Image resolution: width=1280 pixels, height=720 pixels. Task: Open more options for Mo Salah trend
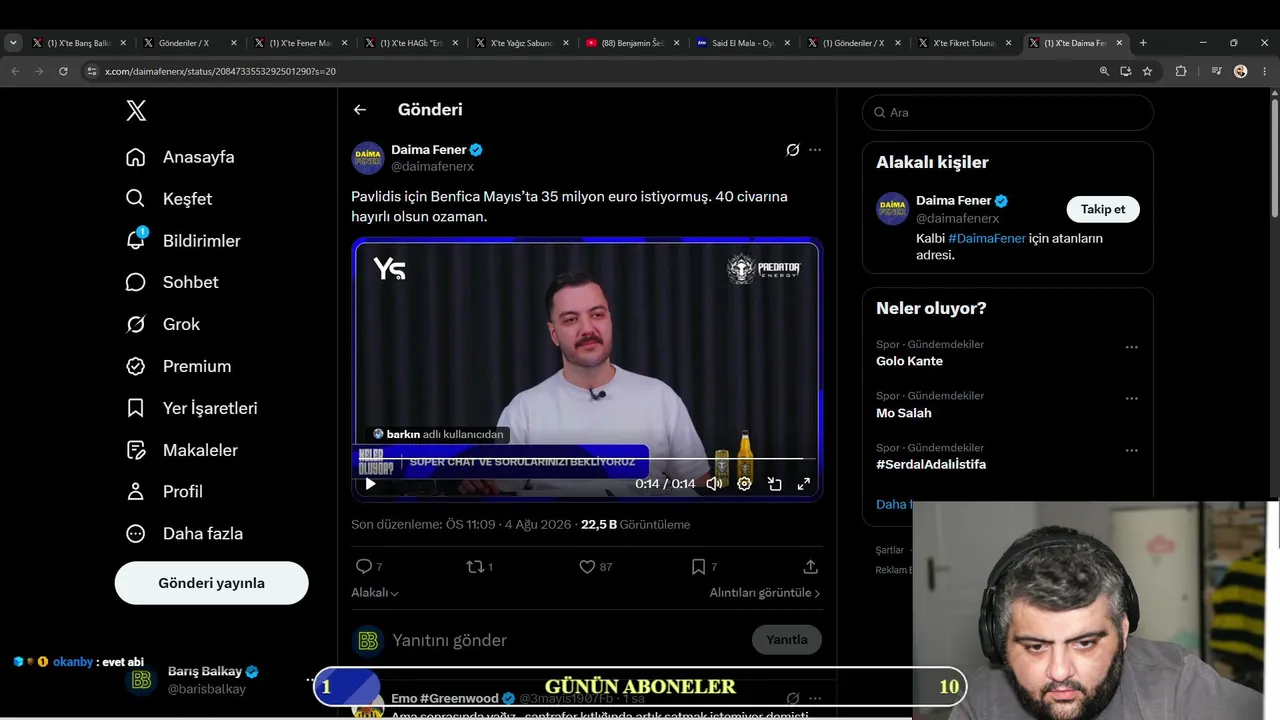click(x=1132, y=398)
